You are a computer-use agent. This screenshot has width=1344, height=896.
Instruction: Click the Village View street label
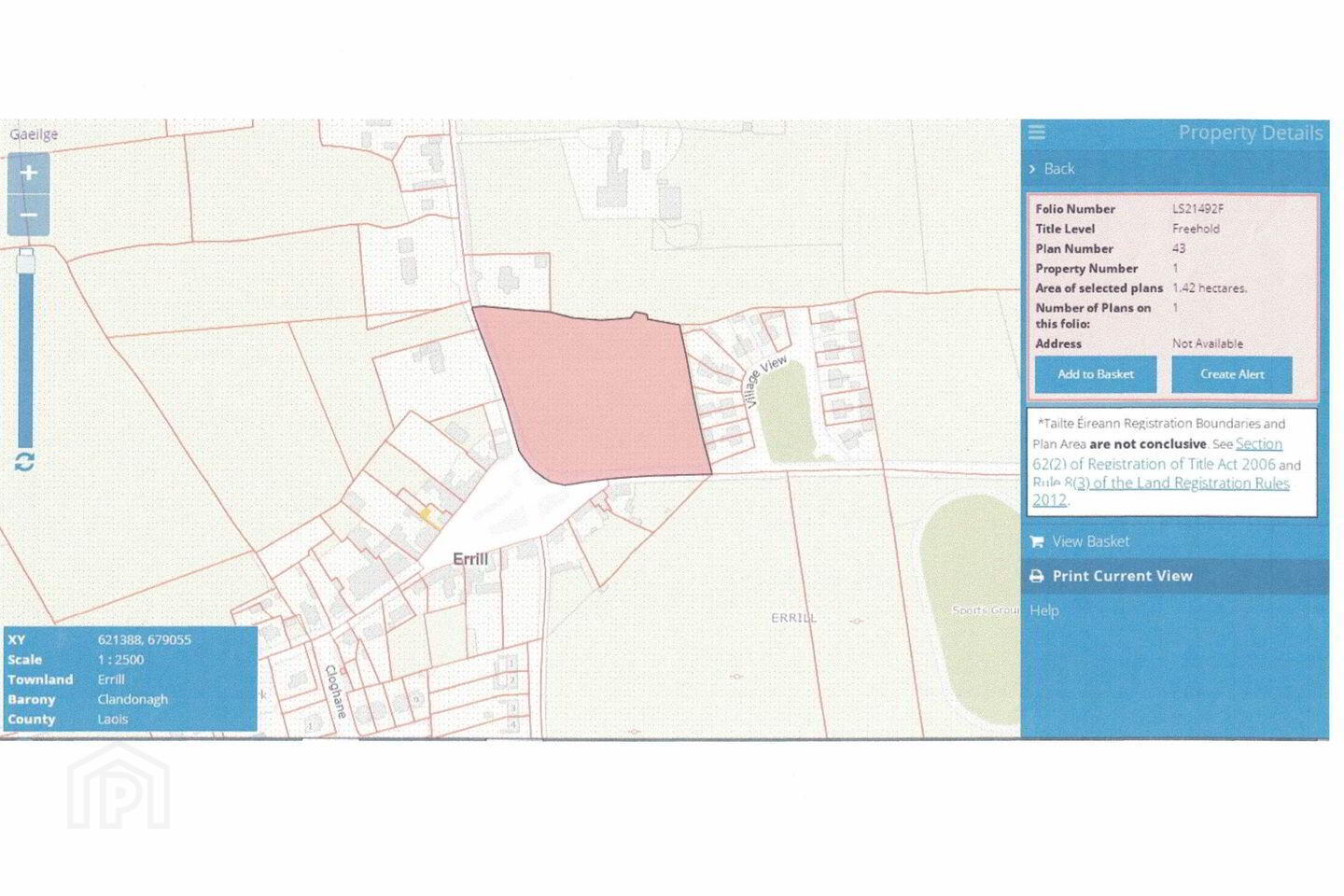[x=765, y=381]
